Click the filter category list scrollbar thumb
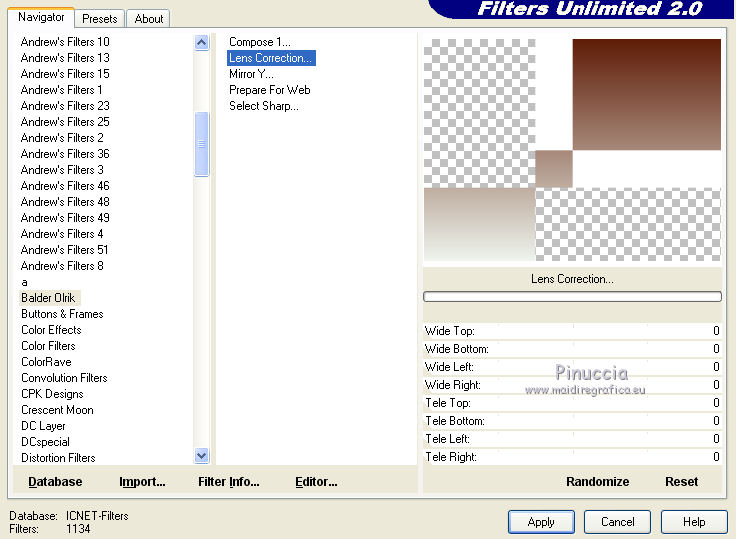This screenshot has width=736, height=539. coord(201,144)
